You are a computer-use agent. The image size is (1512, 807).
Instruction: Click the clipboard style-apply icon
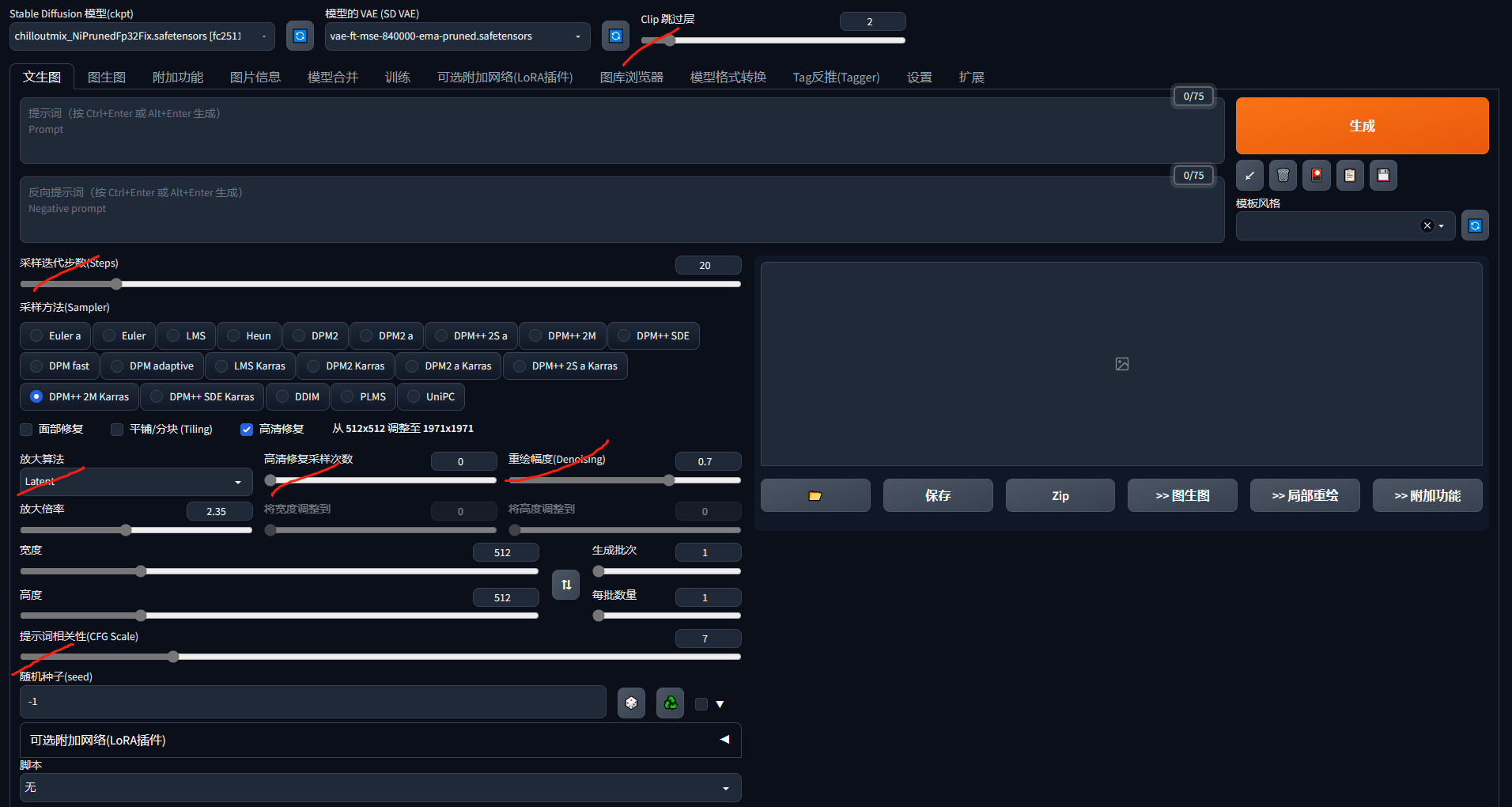[1350, 176]
